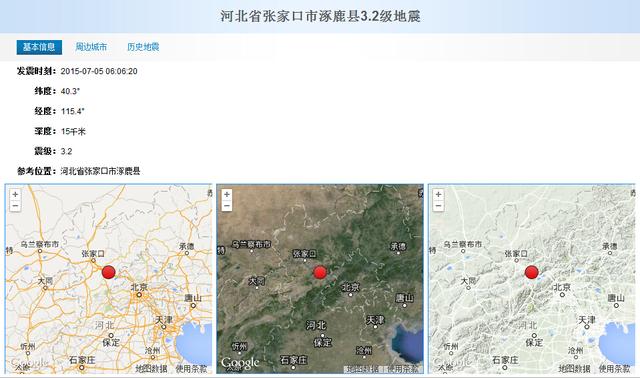
Task: Click the page title 河北省张家口市涿鹿县3.2级地震
Action: pyautogui.click(x=321, y=16)
